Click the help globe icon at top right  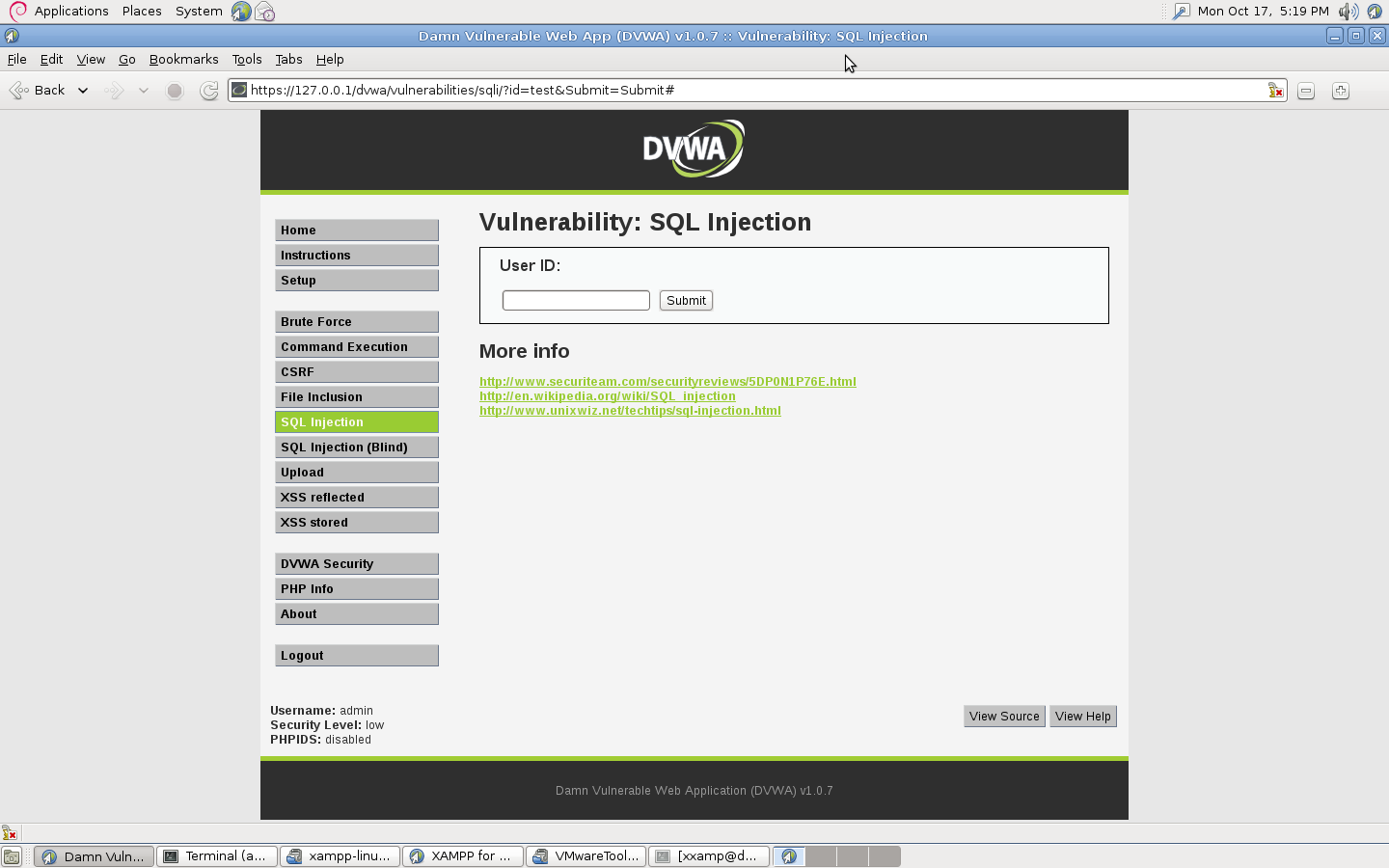pos(1374,12)
